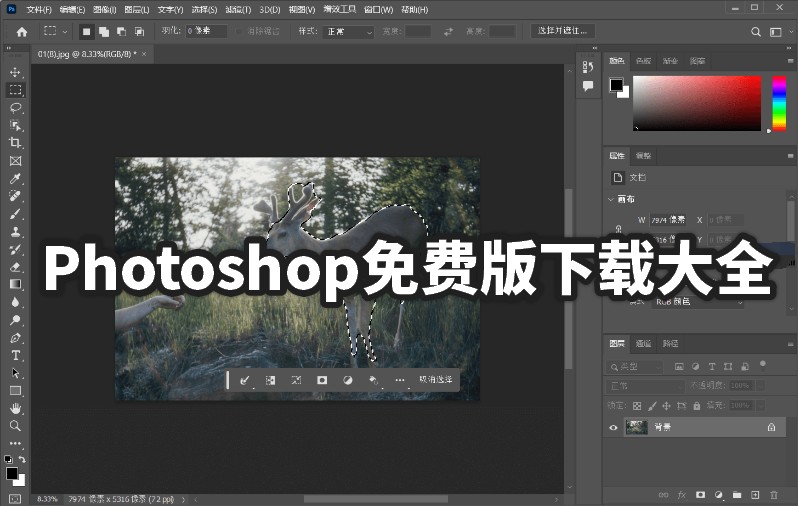Open the 文件(F) menu
This screenshot has width=798, height=506.
39,9
